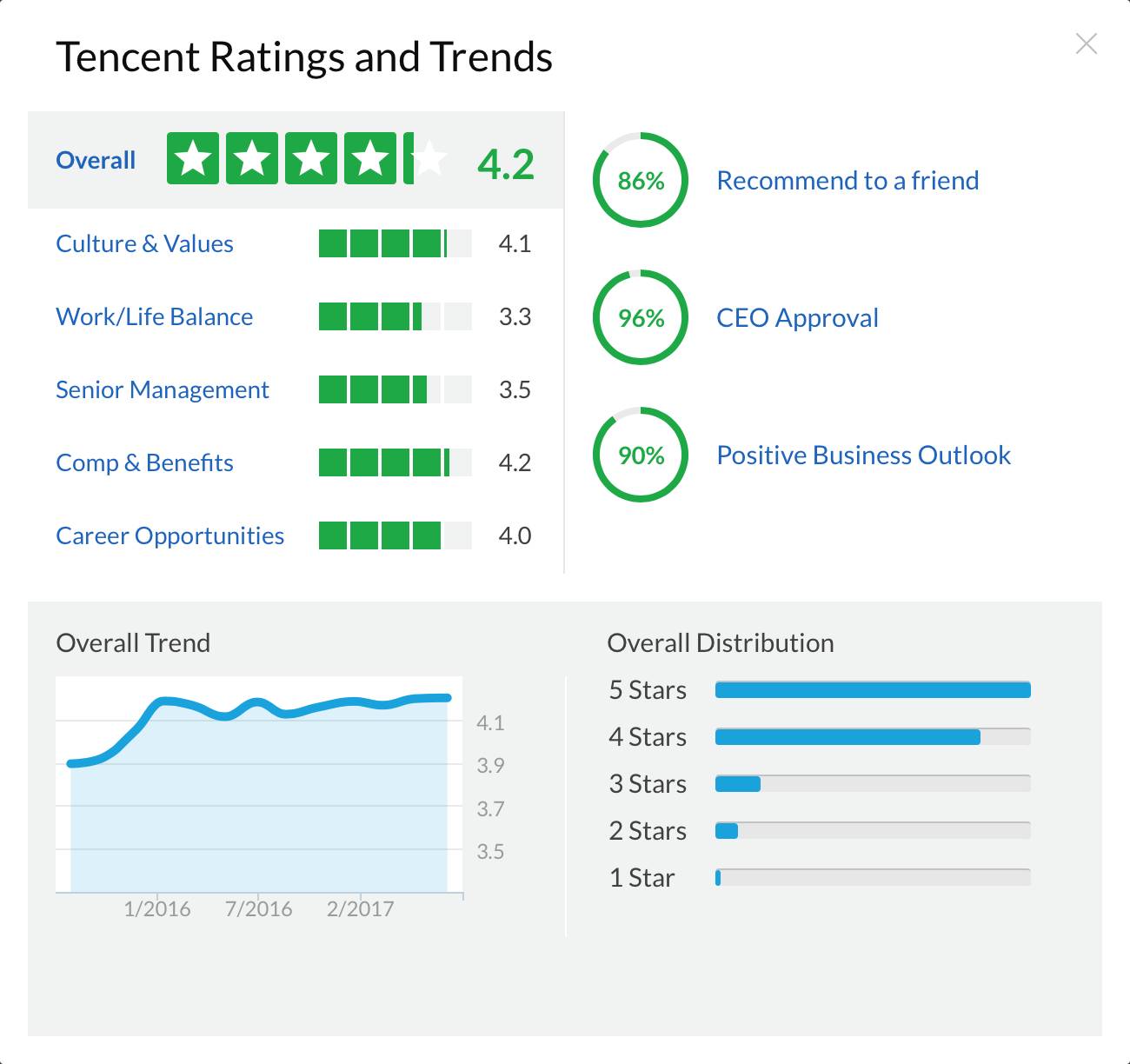The image size is (1130, 1064).
Task: Click the Overall rating label
Action: point(96,160)
